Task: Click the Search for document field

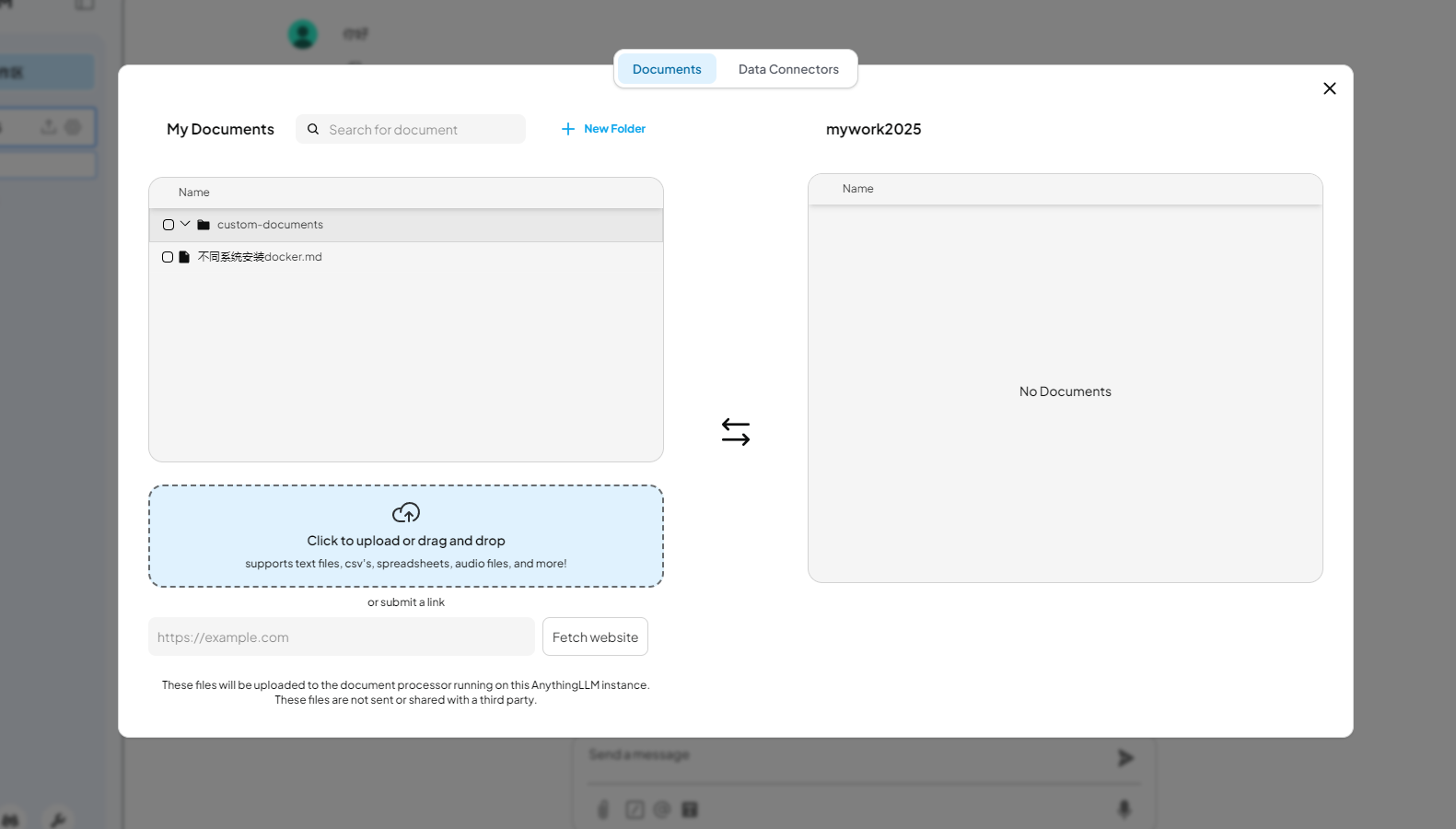Action: click(x=411, y=129)
